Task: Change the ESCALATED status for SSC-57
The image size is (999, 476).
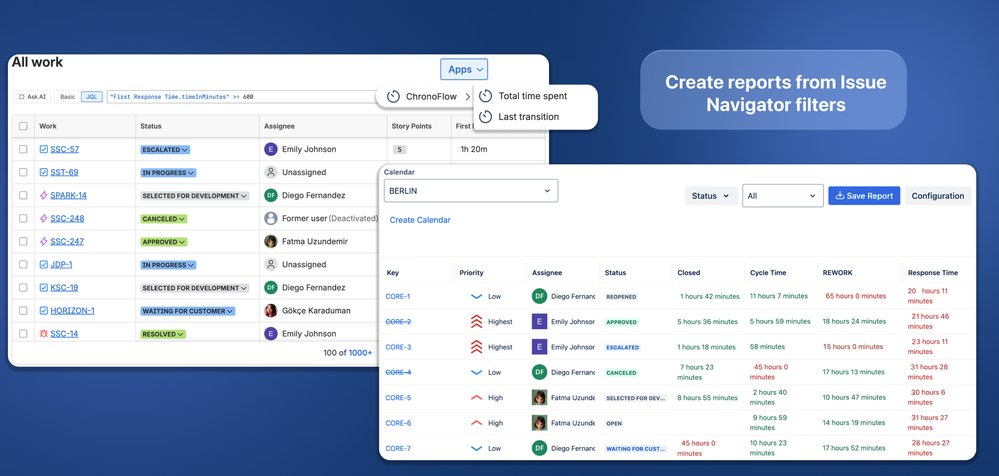Action: [x=166, y=150]
